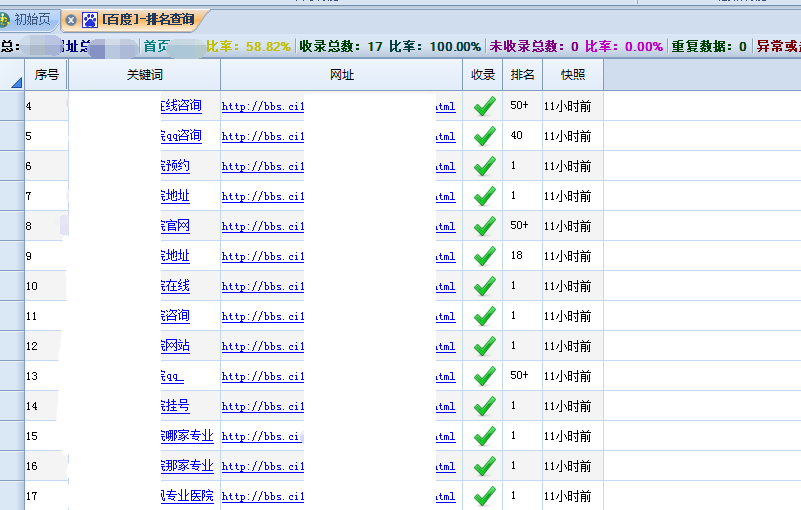801x510 pixels.
Task: Click the 未收录总数: 0 status entry
Action: [x=534, y=47]
